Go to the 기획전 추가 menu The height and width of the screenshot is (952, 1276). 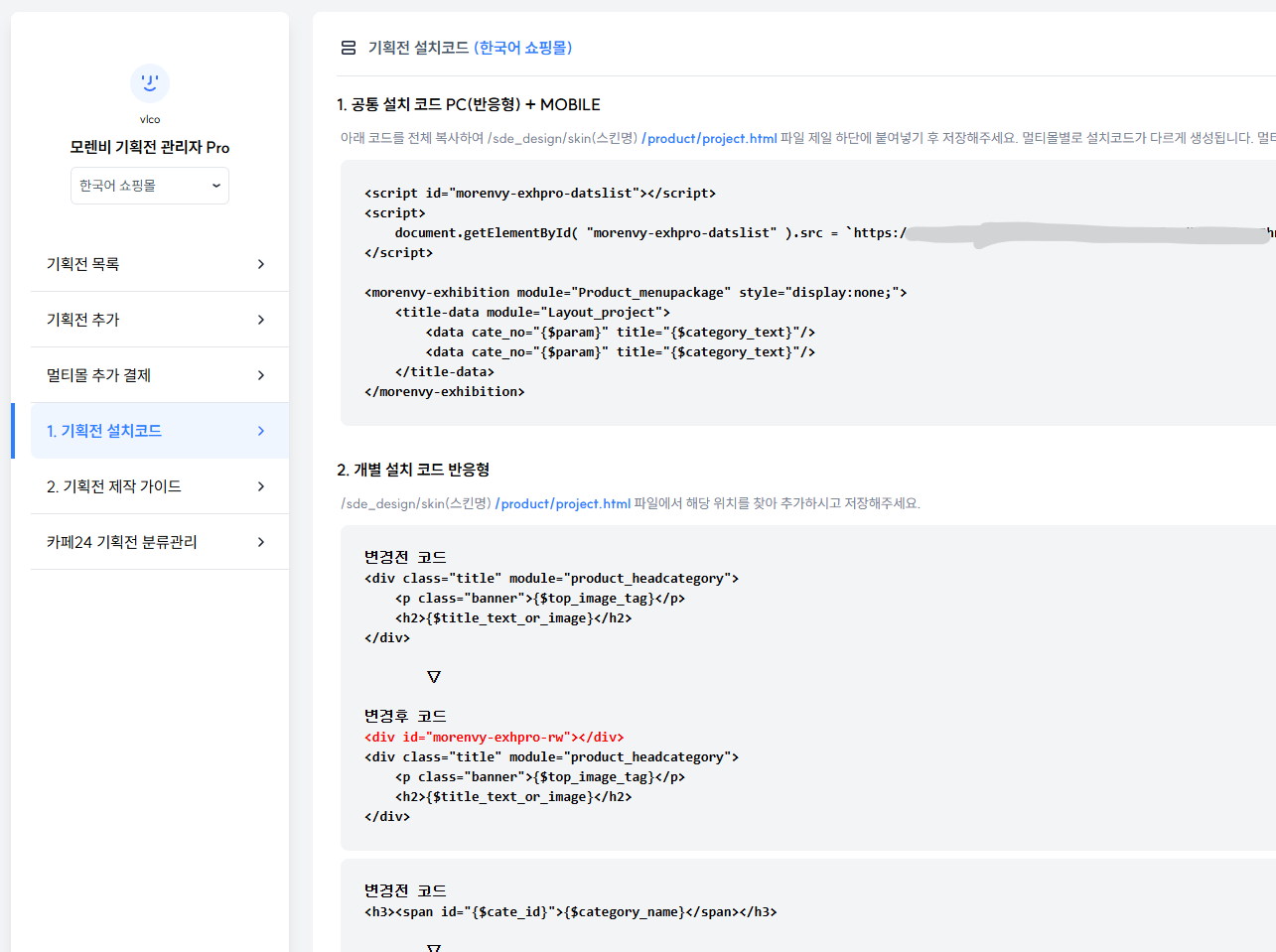click(83, 320)
